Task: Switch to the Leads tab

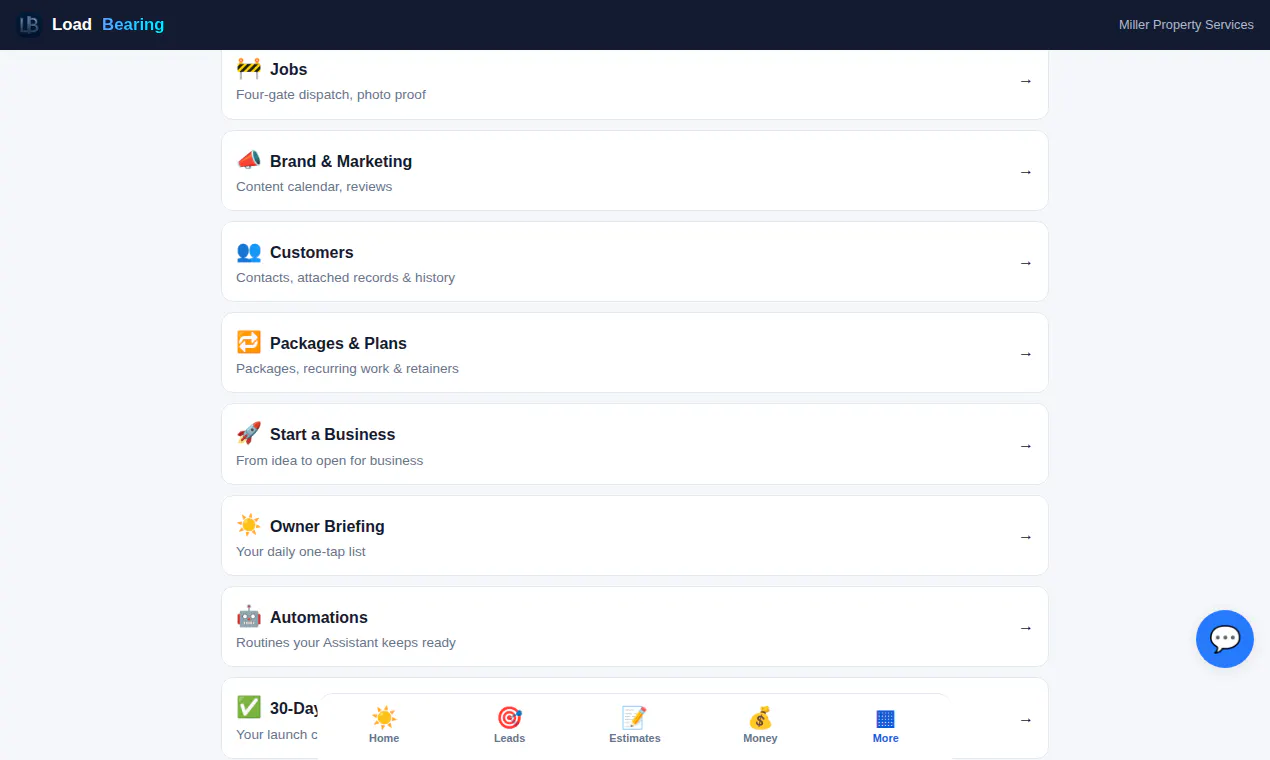Action: point(509,725)
